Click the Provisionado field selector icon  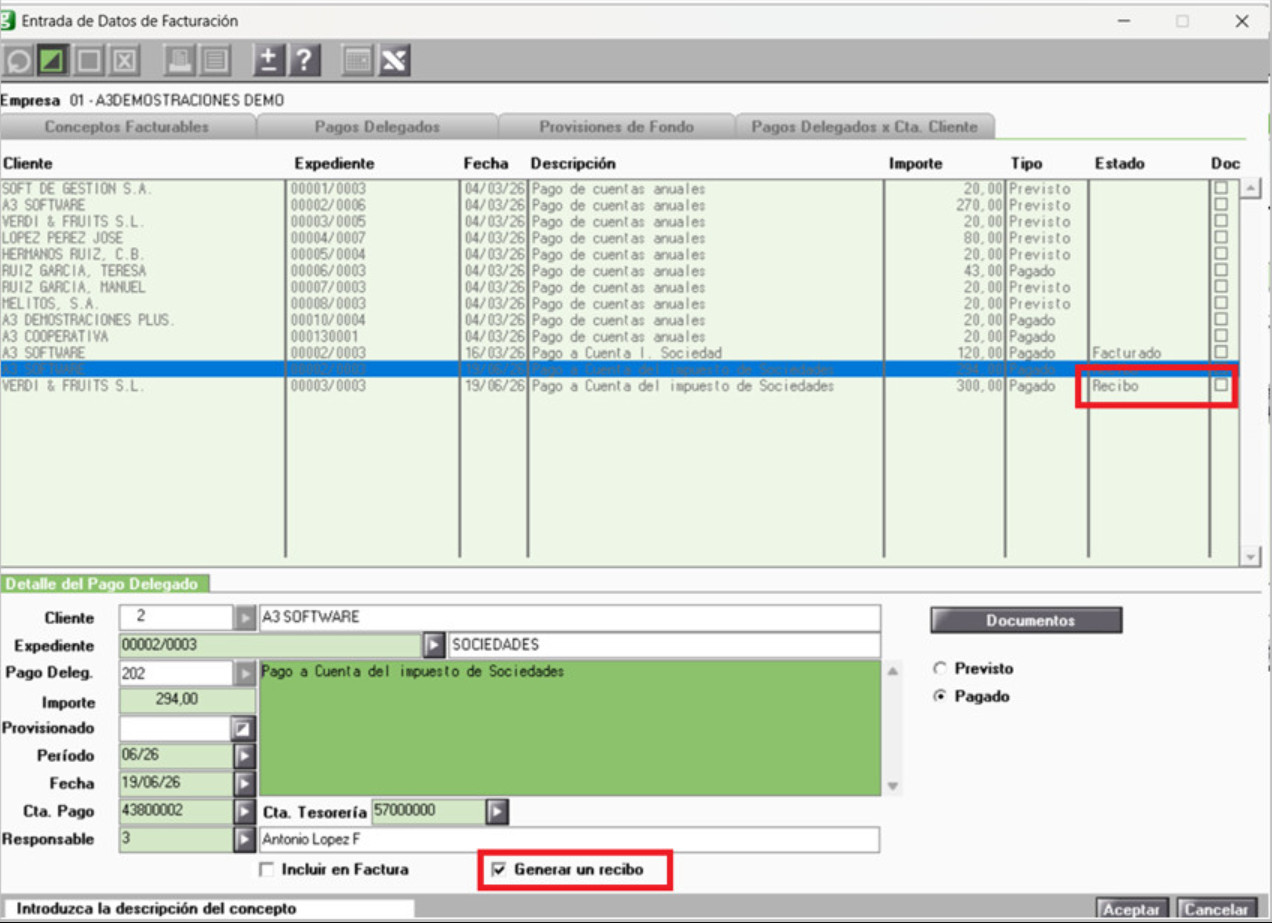(244, 729)
